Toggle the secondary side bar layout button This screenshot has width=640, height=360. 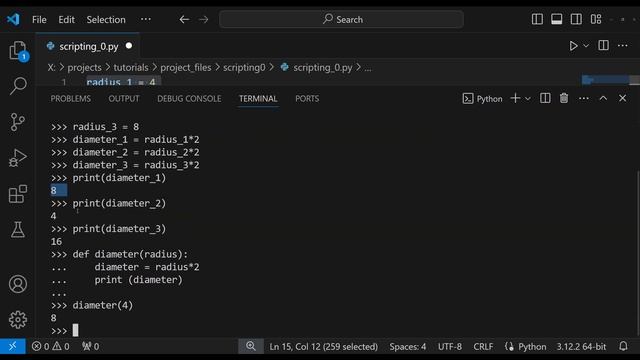tap(576, 19)
